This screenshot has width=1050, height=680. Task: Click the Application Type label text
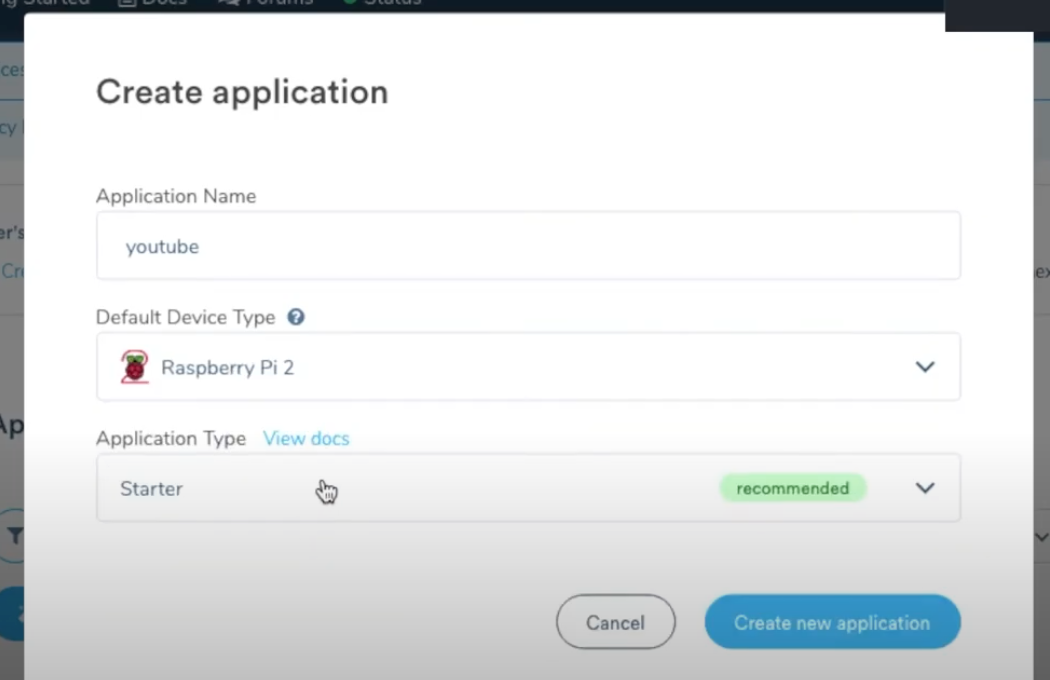[171, 438]
